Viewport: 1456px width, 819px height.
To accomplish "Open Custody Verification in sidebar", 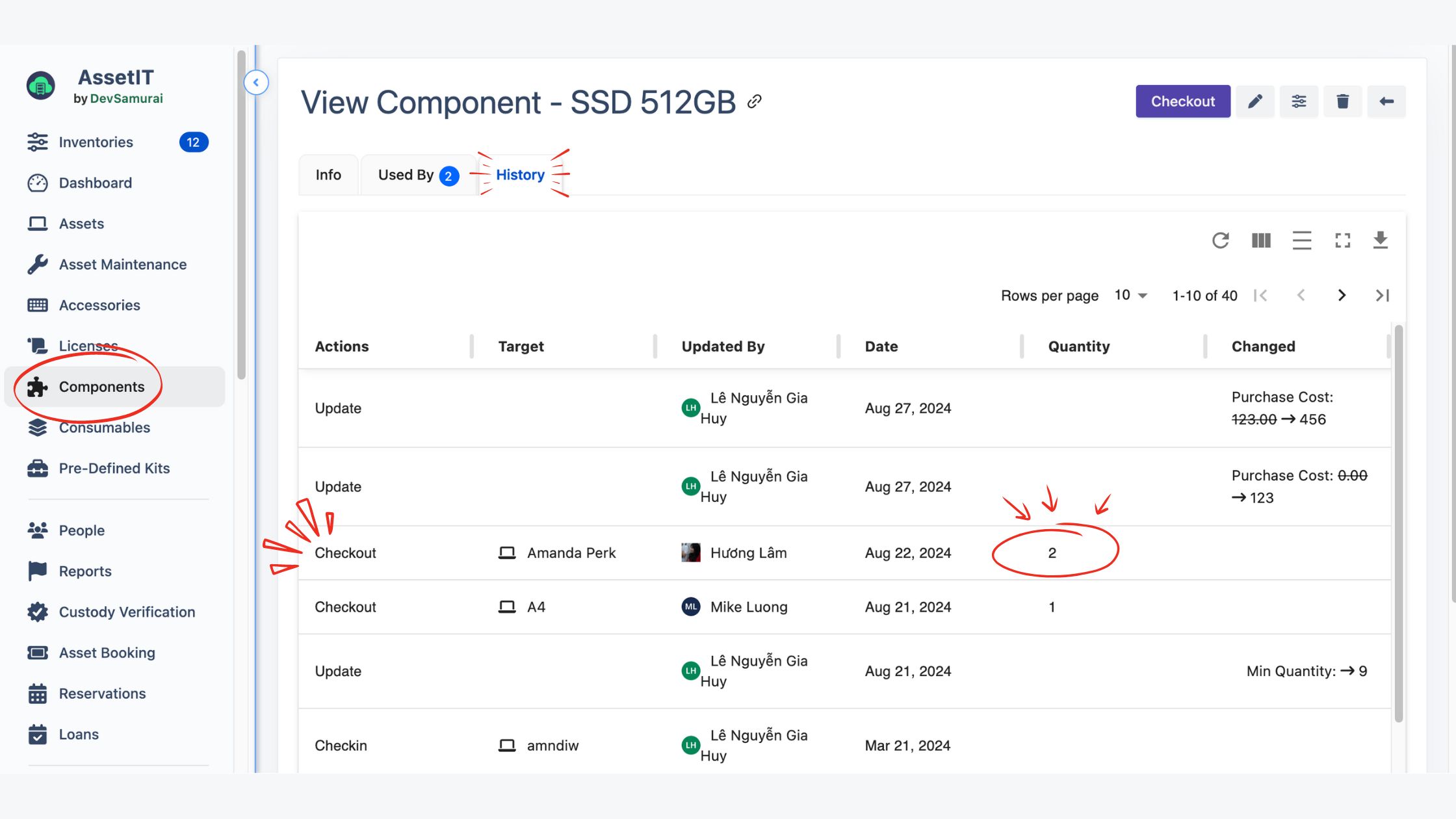I will [x=127, y=612].
